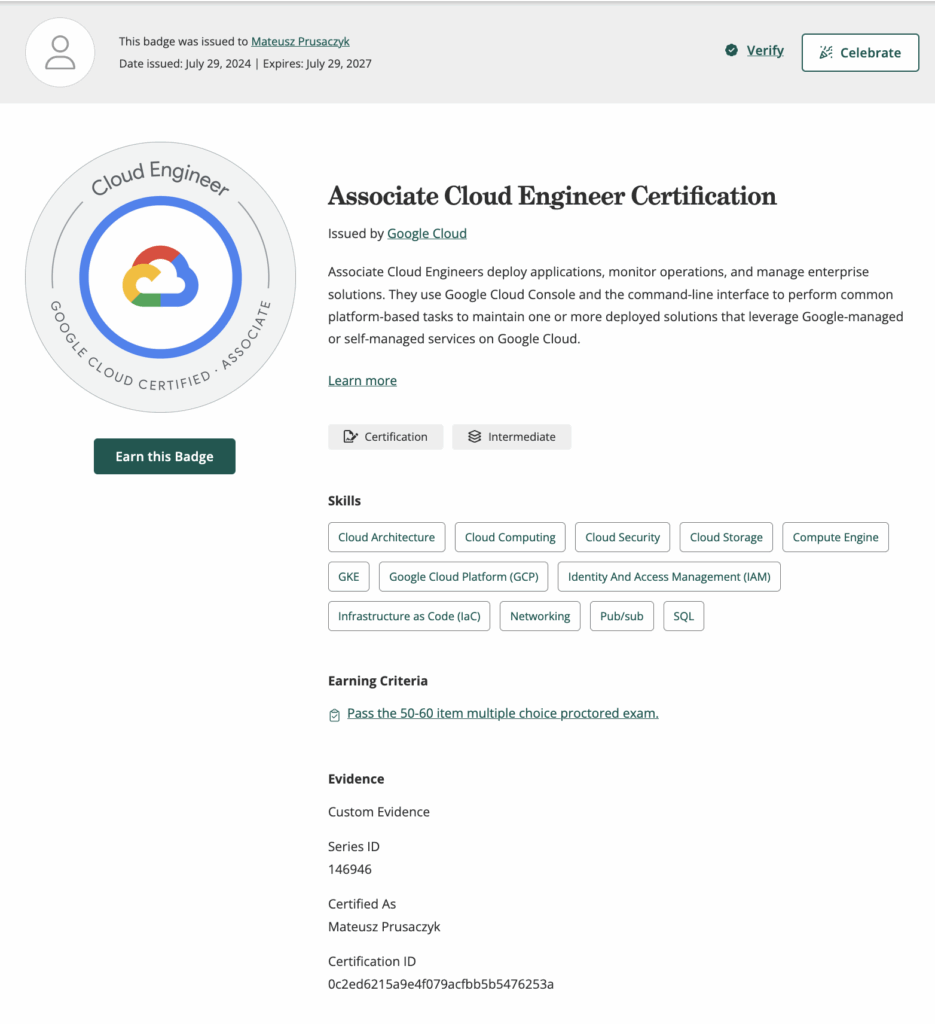Click the Google Cloud badge logo
Screen dimensions: 935x1024
pos(160,277)
